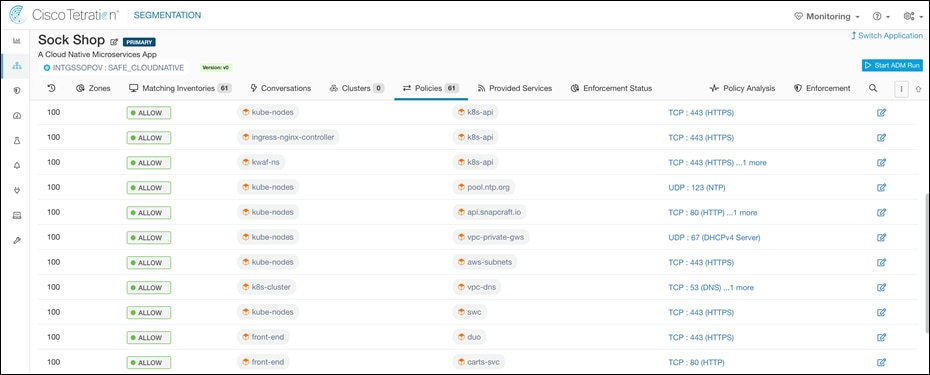
Task: Edit the vpc-private-gws policy row
Action: tap(881, 237)
